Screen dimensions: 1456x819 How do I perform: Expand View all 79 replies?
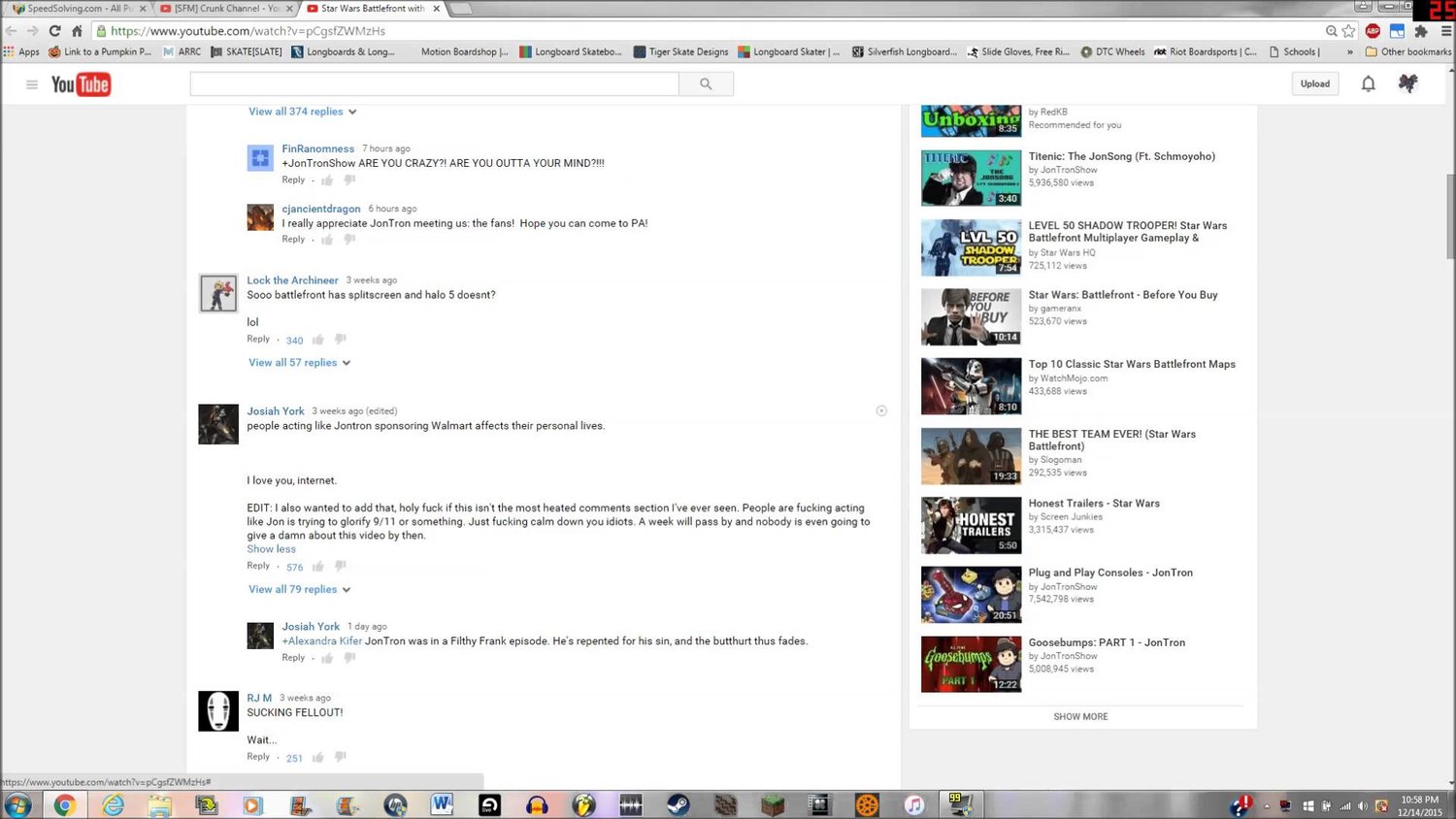299,590
